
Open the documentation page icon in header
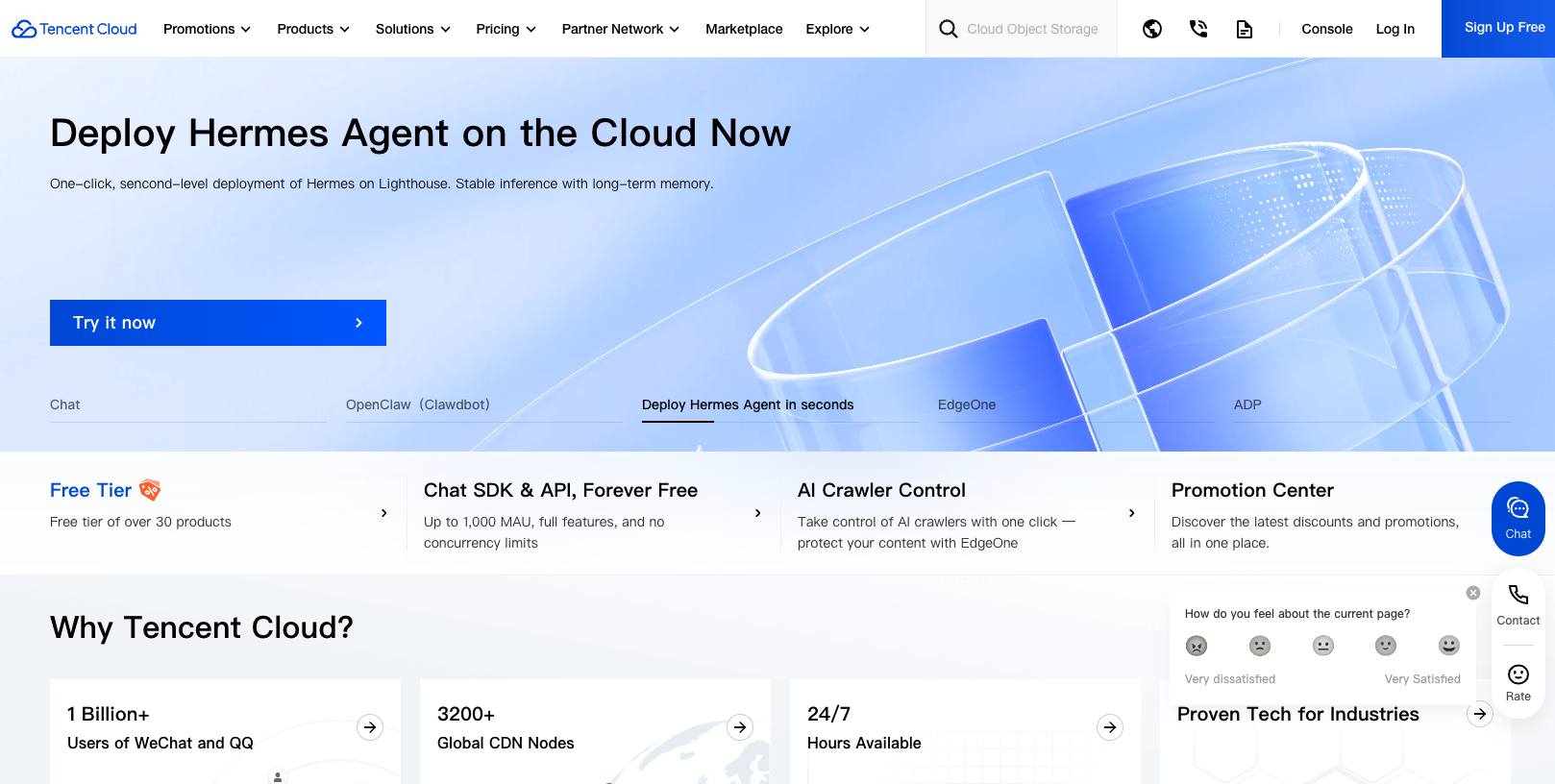(x=1245, y=29)
